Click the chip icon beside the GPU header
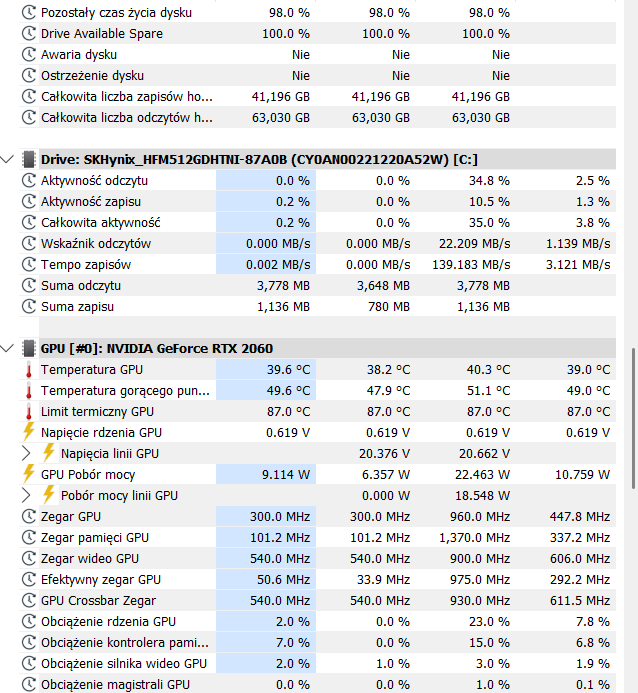 click(29, 348)
